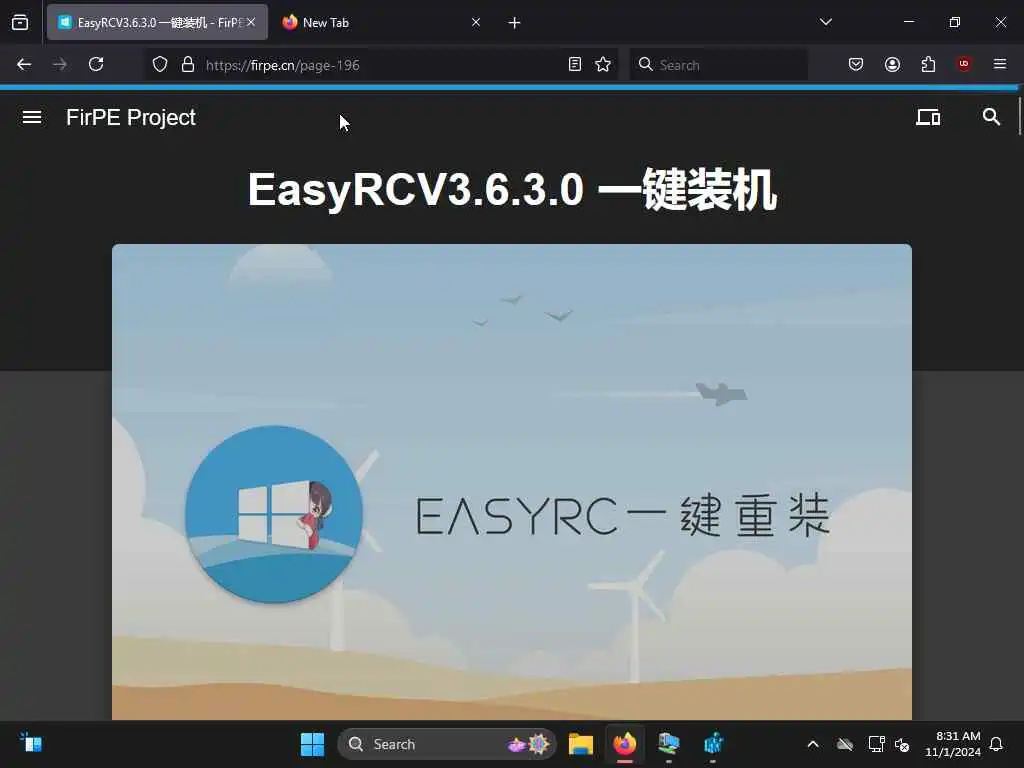Open tracking protection shield icon
The height and width of the screenshot is (768, 1024).
(160, 64)
